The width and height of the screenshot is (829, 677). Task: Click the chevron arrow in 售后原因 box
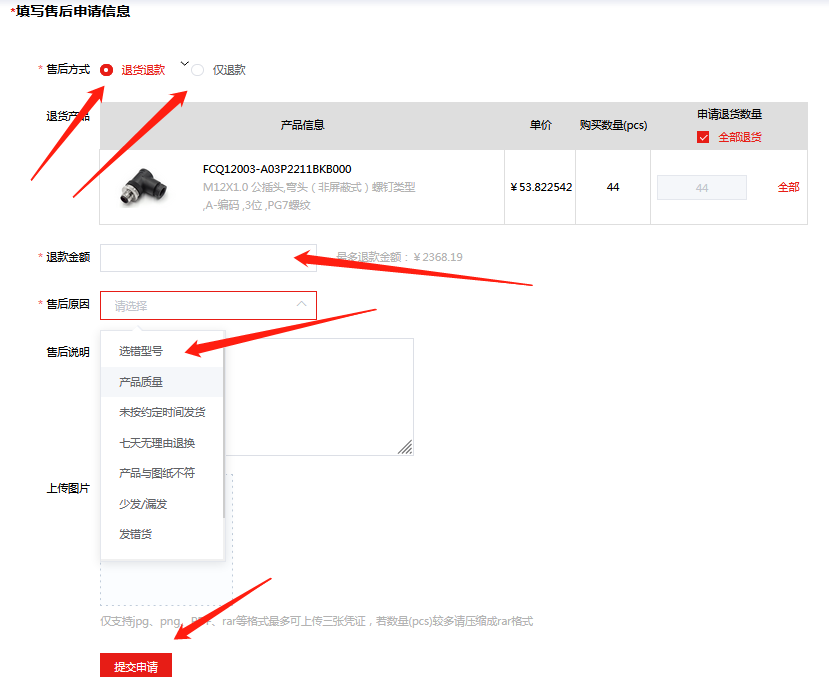coord(301,305)
